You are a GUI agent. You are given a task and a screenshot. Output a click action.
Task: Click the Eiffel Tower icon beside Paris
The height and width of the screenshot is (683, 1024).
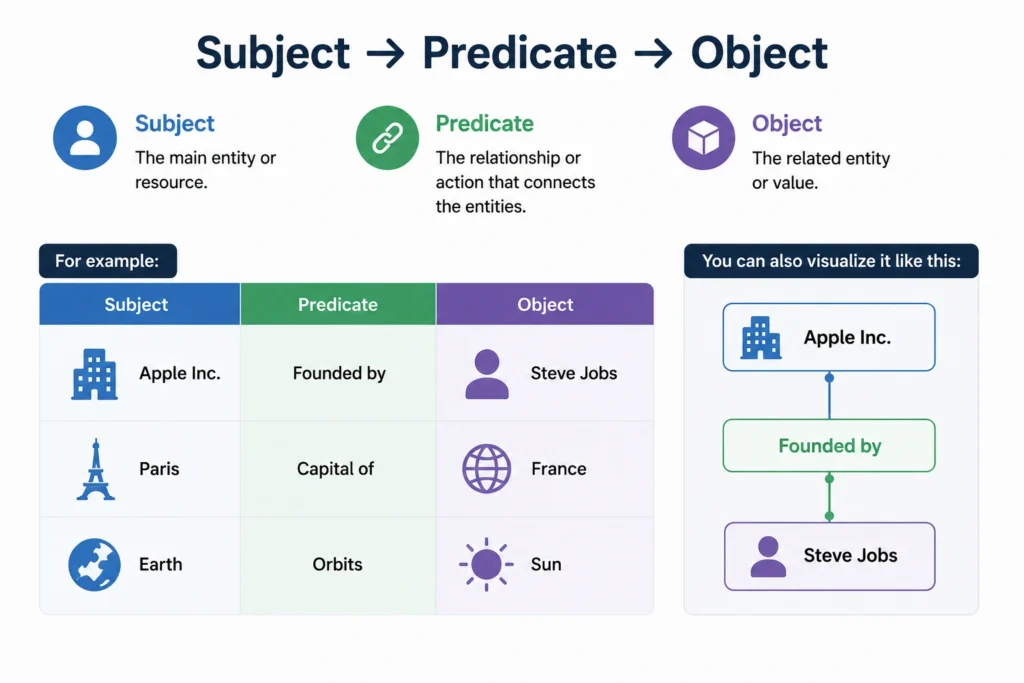pos(96,469)
